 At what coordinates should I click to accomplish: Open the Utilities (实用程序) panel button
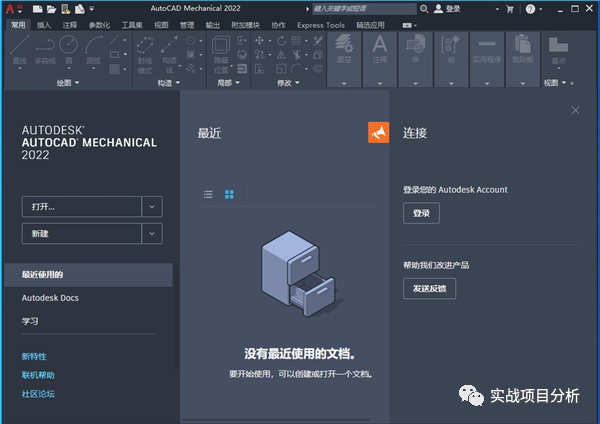point(487,59)
